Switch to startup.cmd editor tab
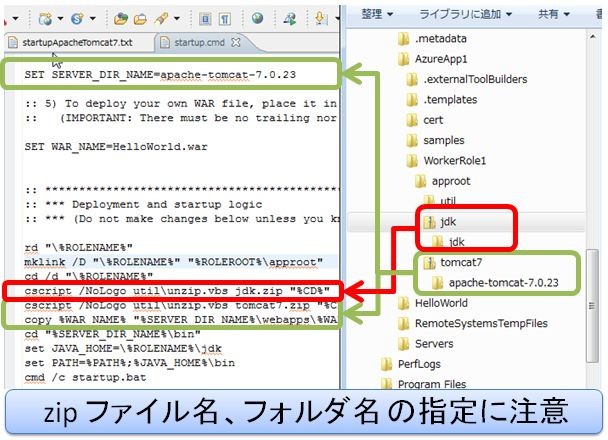 tap(199, 42)
